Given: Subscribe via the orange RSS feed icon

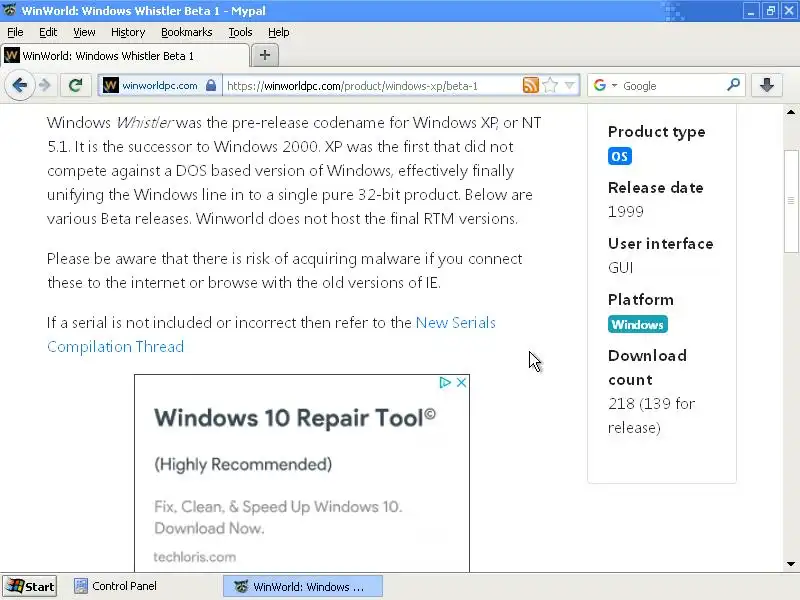Looking at the screenshot, I should click(531, 85).
